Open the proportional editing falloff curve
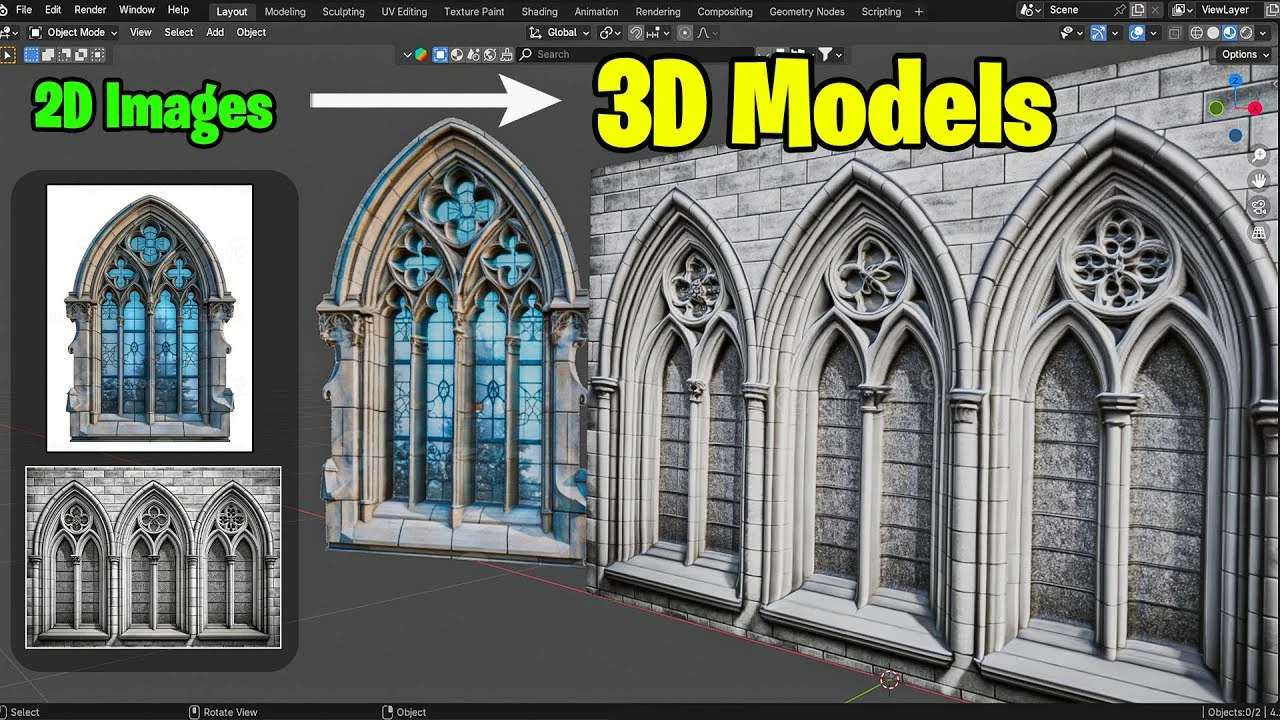The image size is (1280, 720). click(x=708, y=33)
